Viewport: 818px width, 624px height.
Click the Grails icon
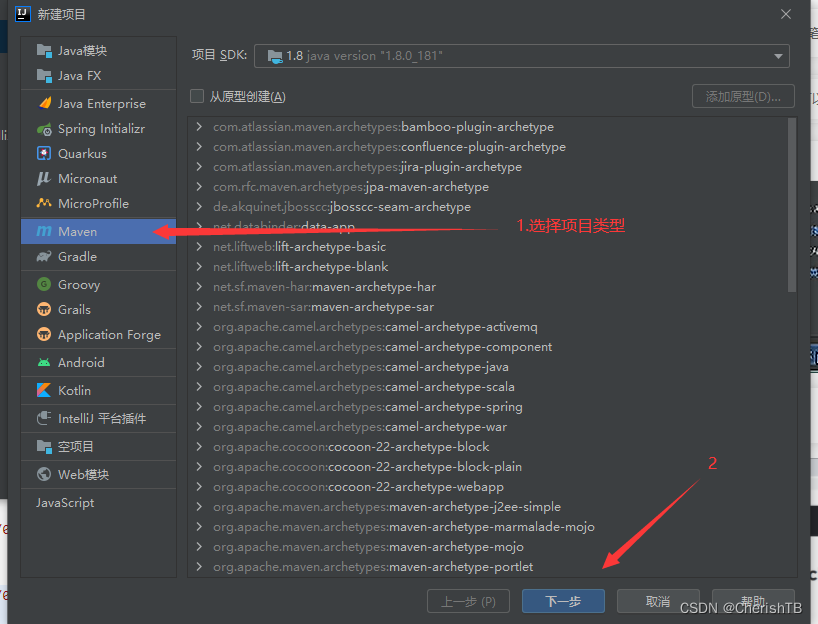[x=44, y=309]
